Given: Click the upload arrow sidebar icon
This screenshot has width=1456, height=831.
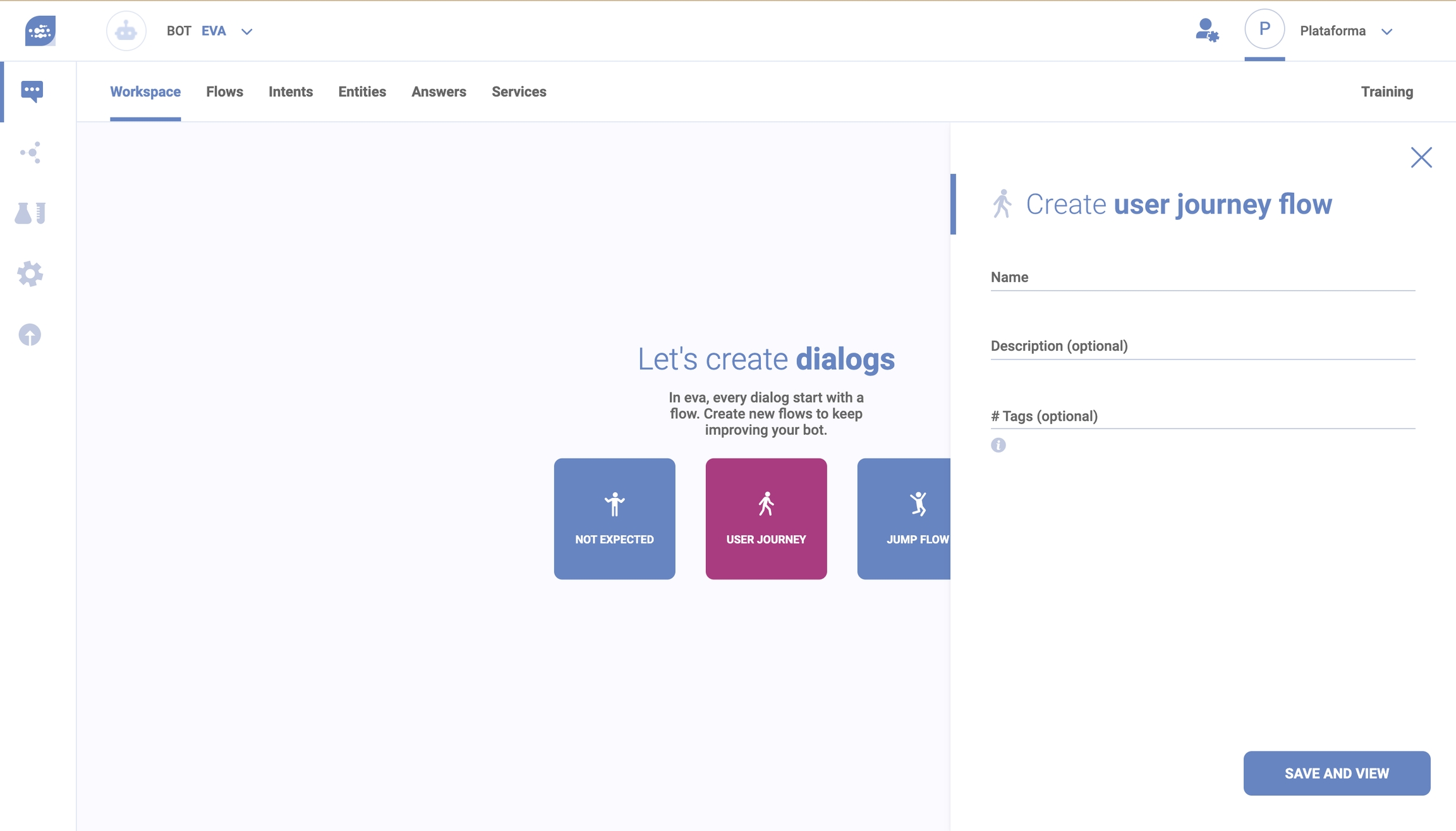Looking at the screenshot, I should pos(30,334).
